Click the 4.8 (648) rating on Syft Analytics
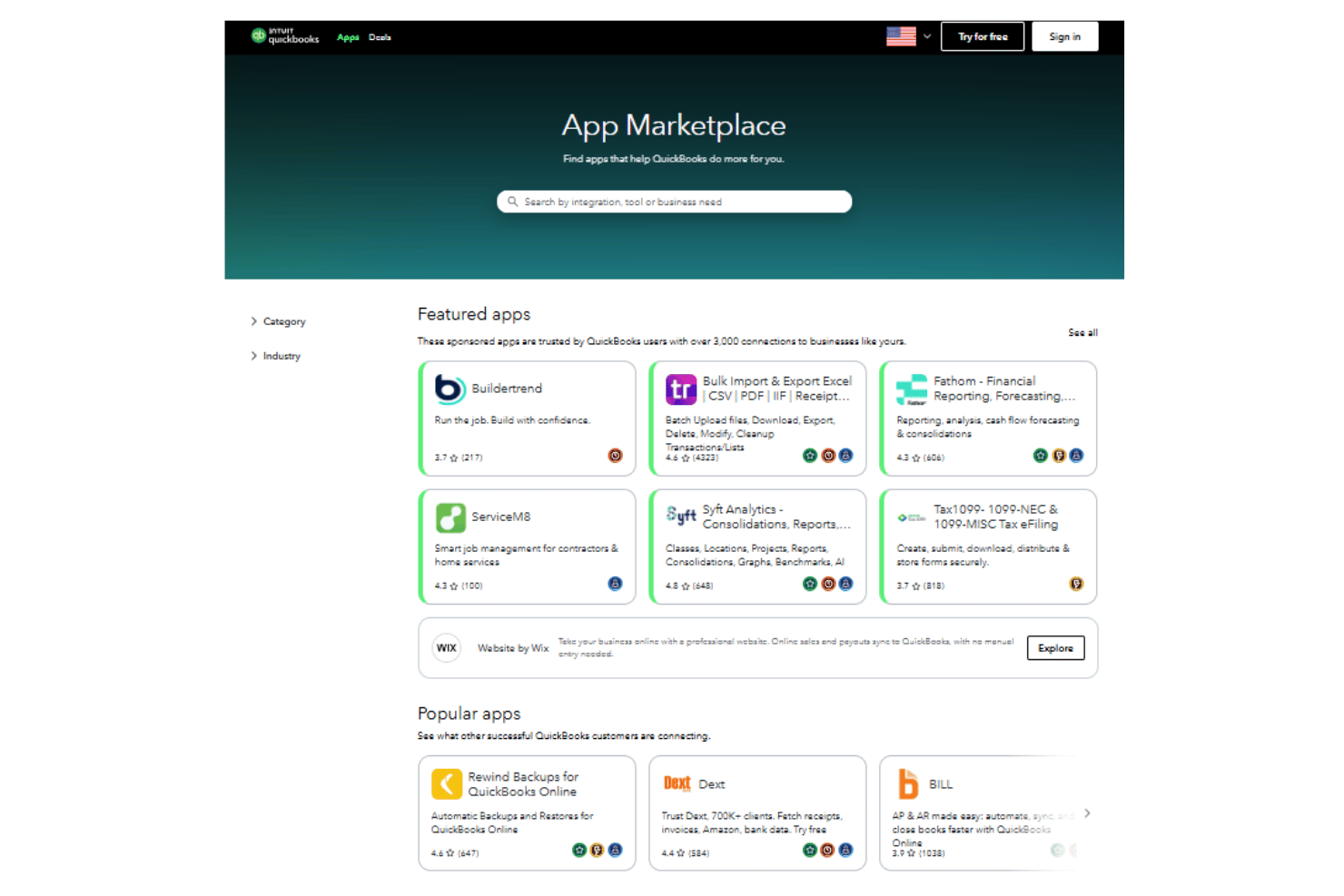Screen dimensions: 1344x896 tap(689, 586)
